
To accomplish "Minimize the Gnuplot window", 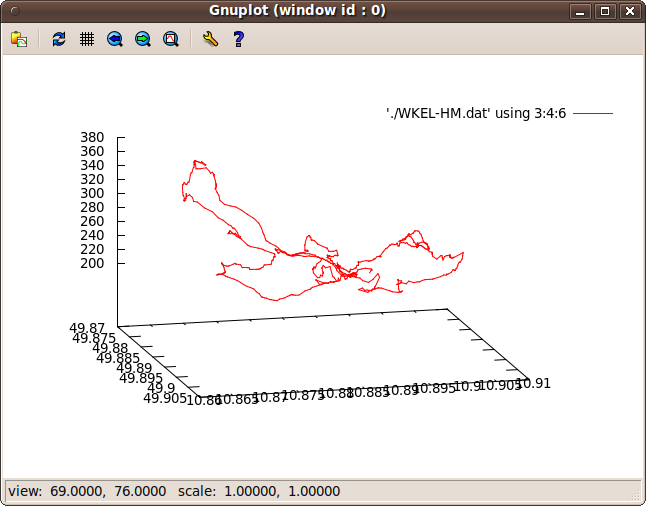I will coord(580,12).
